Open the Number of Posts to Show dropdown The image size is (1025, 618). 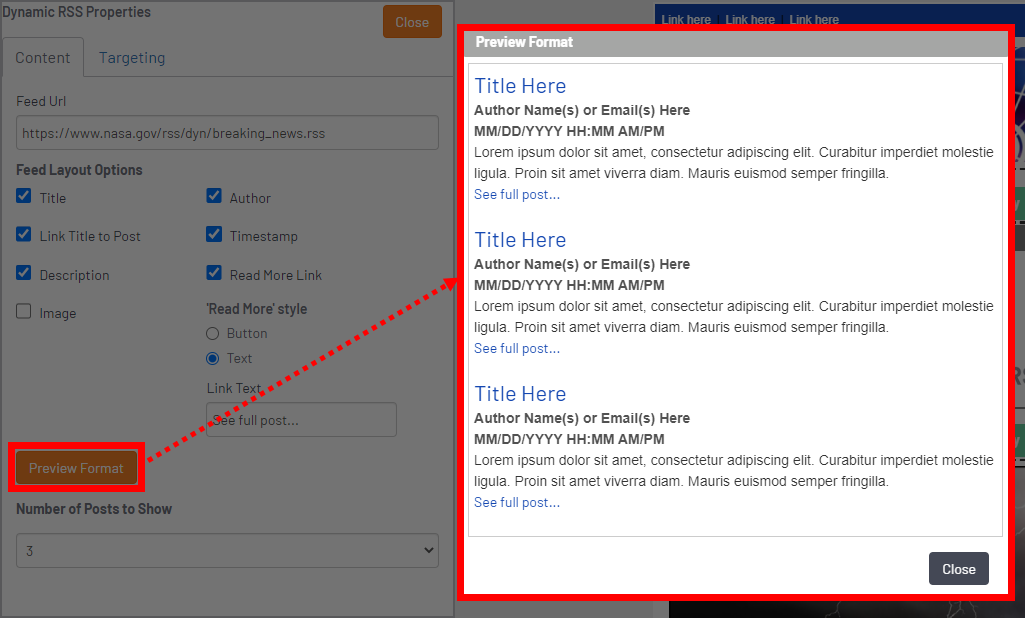(x=227, y=550)
